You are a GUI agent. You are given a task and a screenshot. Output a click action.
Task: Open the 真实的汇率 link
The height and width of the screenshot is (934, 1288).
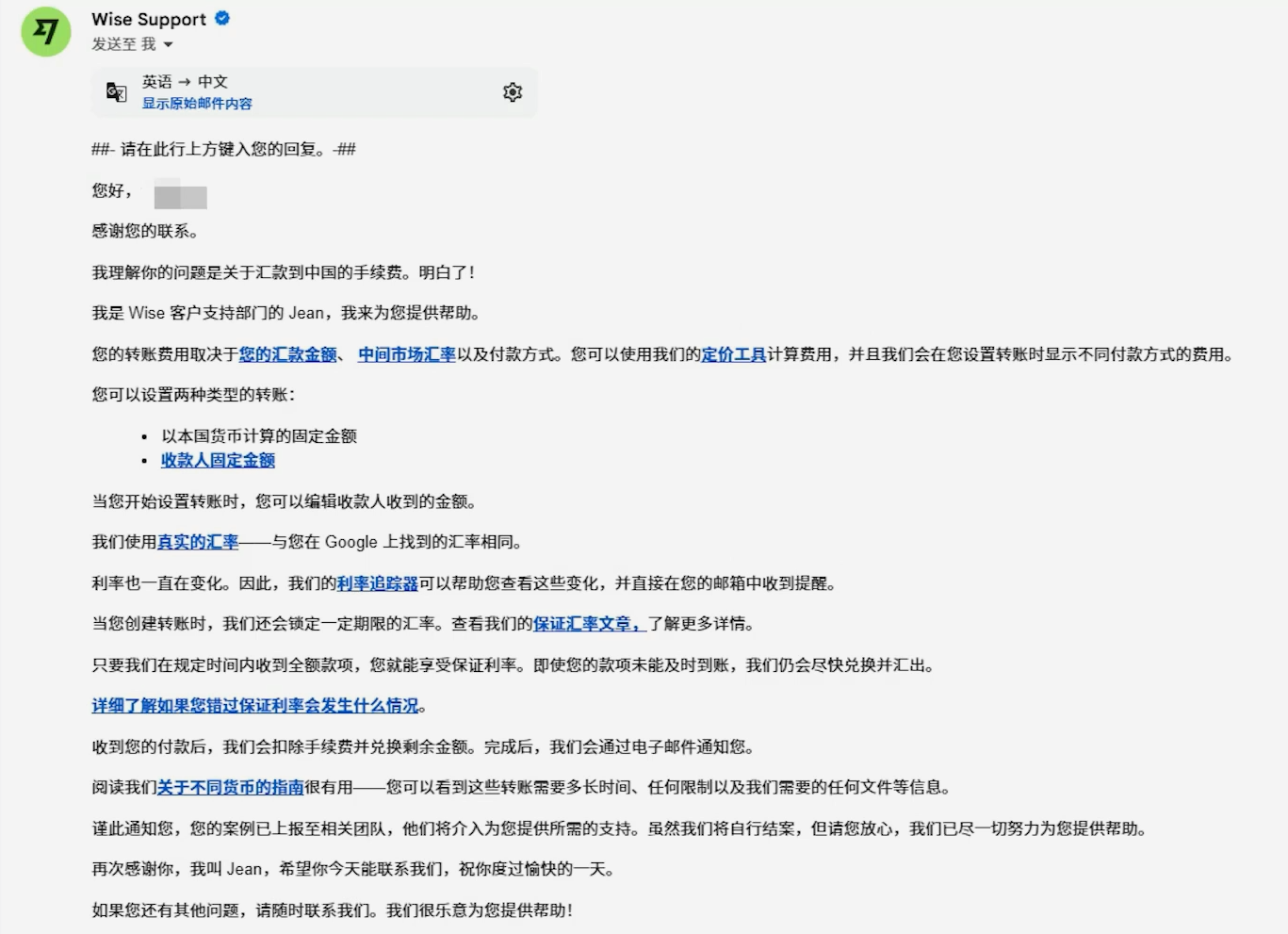point(198,542)
